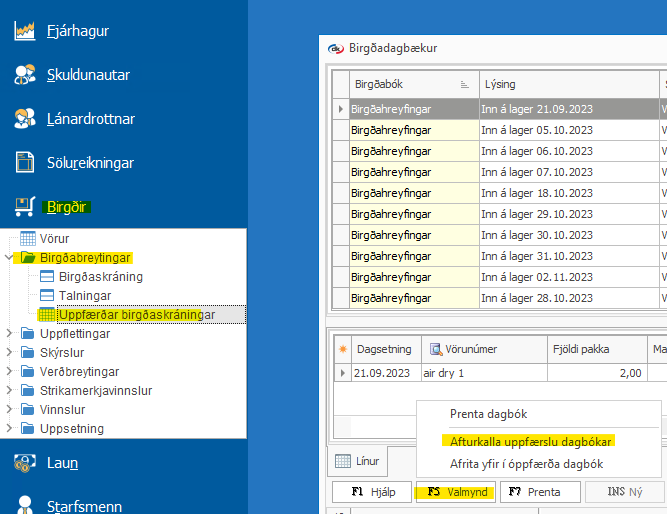
Task: Click the F1 Hjálp button
Action: [x=369, y=491]
